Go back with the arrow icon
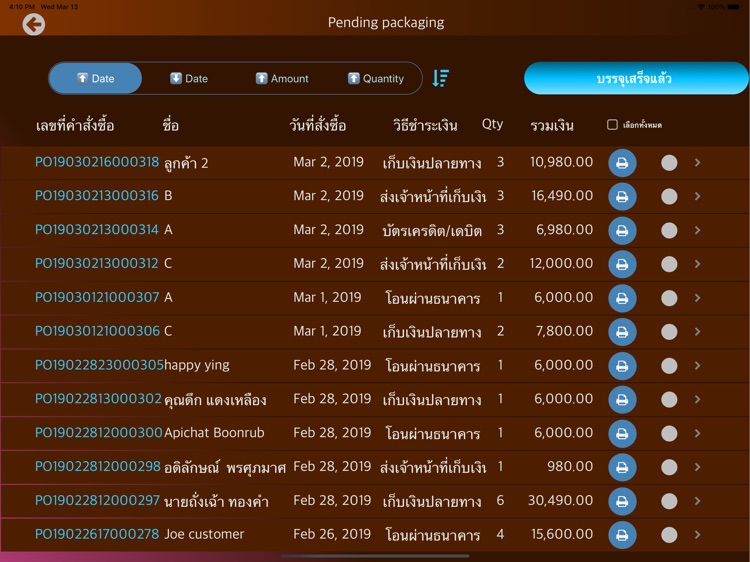The image size is (750, 562). tap(33, 24)
